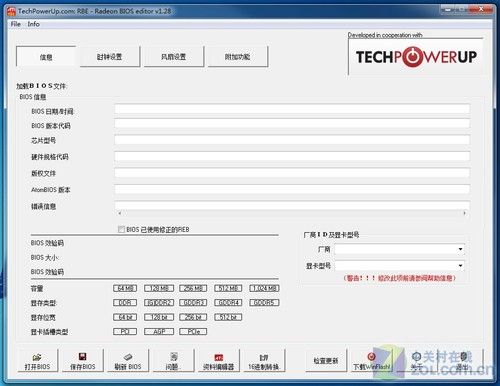Click the GDDR4 memory type indicator
Image resolution: width=500 pixels, height=386 pixels.
pyautogui.click(x=228, y=303)
